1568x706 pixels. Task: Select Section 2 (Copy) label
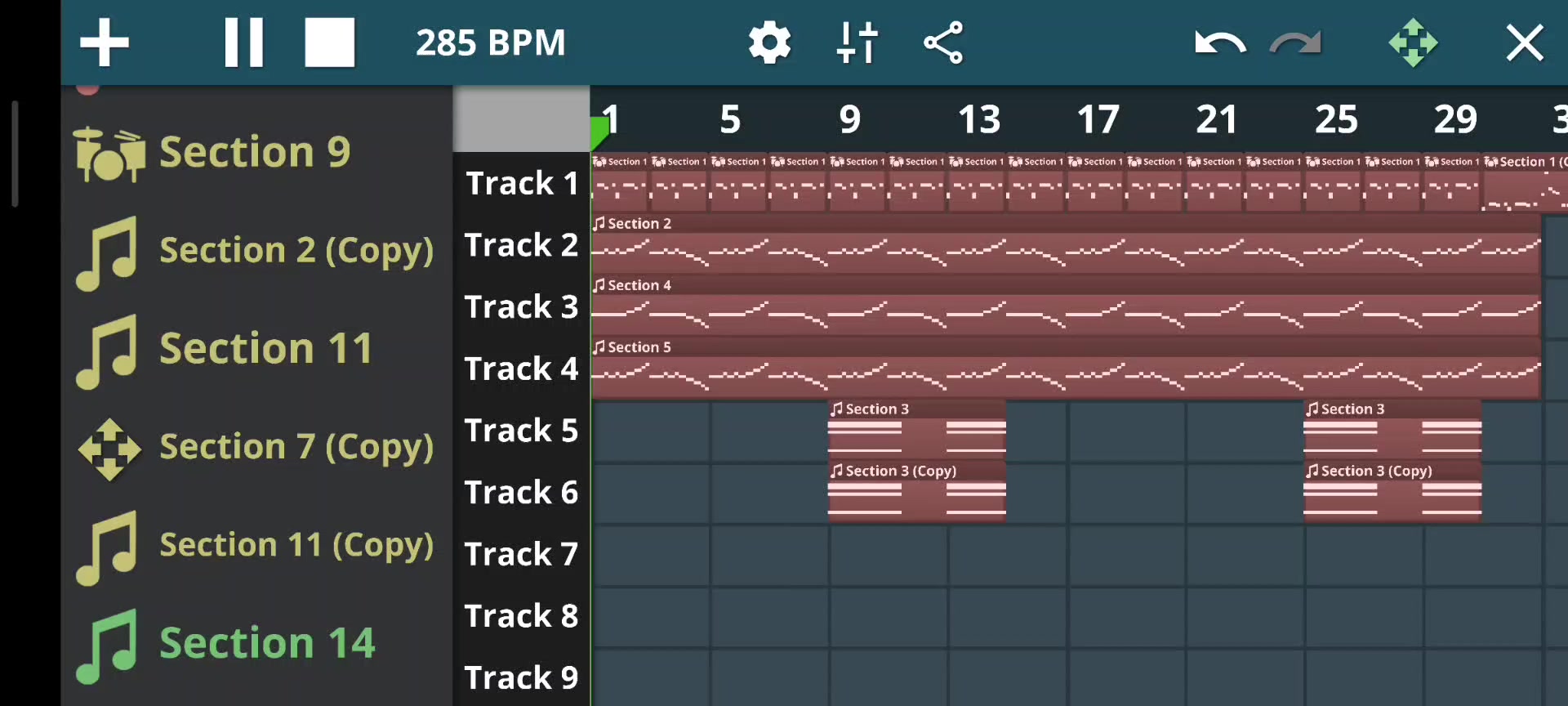[296, 250]
